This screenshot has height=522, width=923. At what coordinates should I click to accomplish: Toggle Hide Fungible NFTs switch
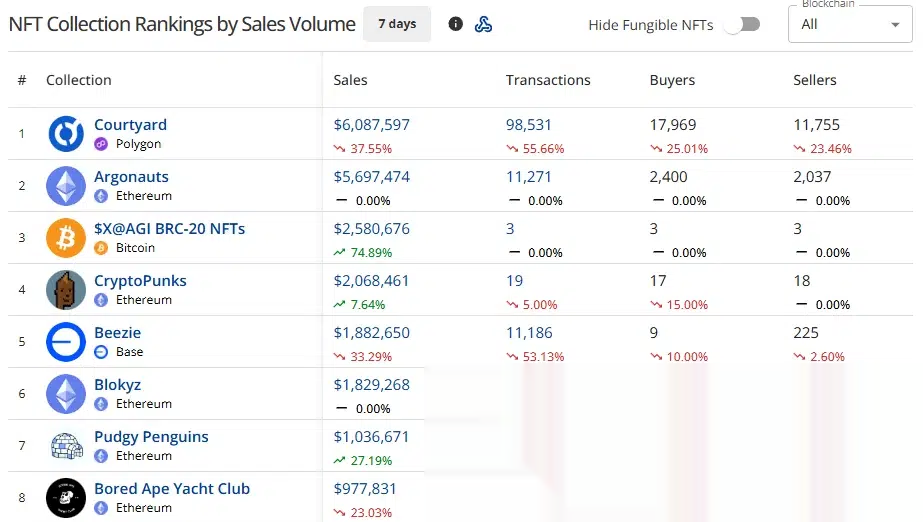[742, 25]
